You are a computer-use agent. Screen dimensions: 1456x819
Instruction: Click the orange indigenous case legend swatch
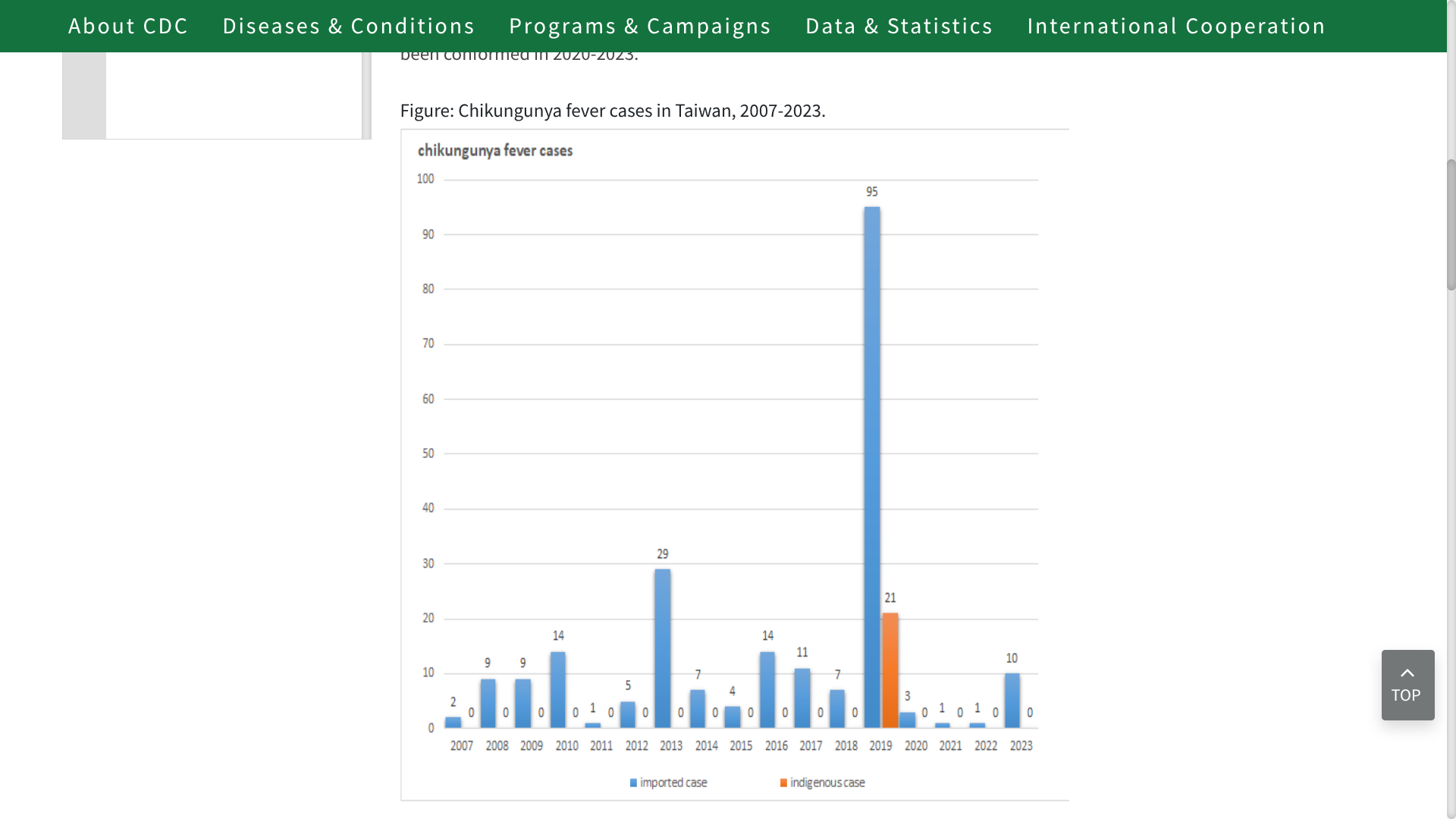(x=783, y=783)
